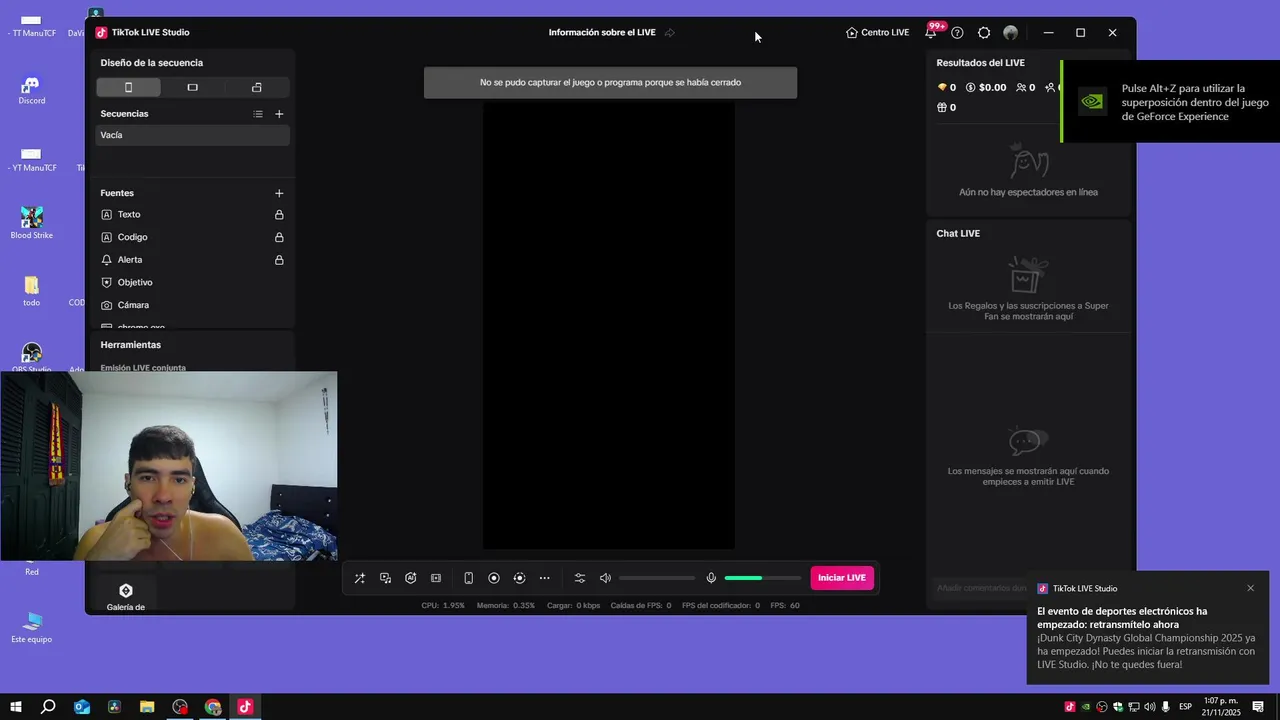
Task: Open Outlook from the taskbar
Action: [82, 707]
